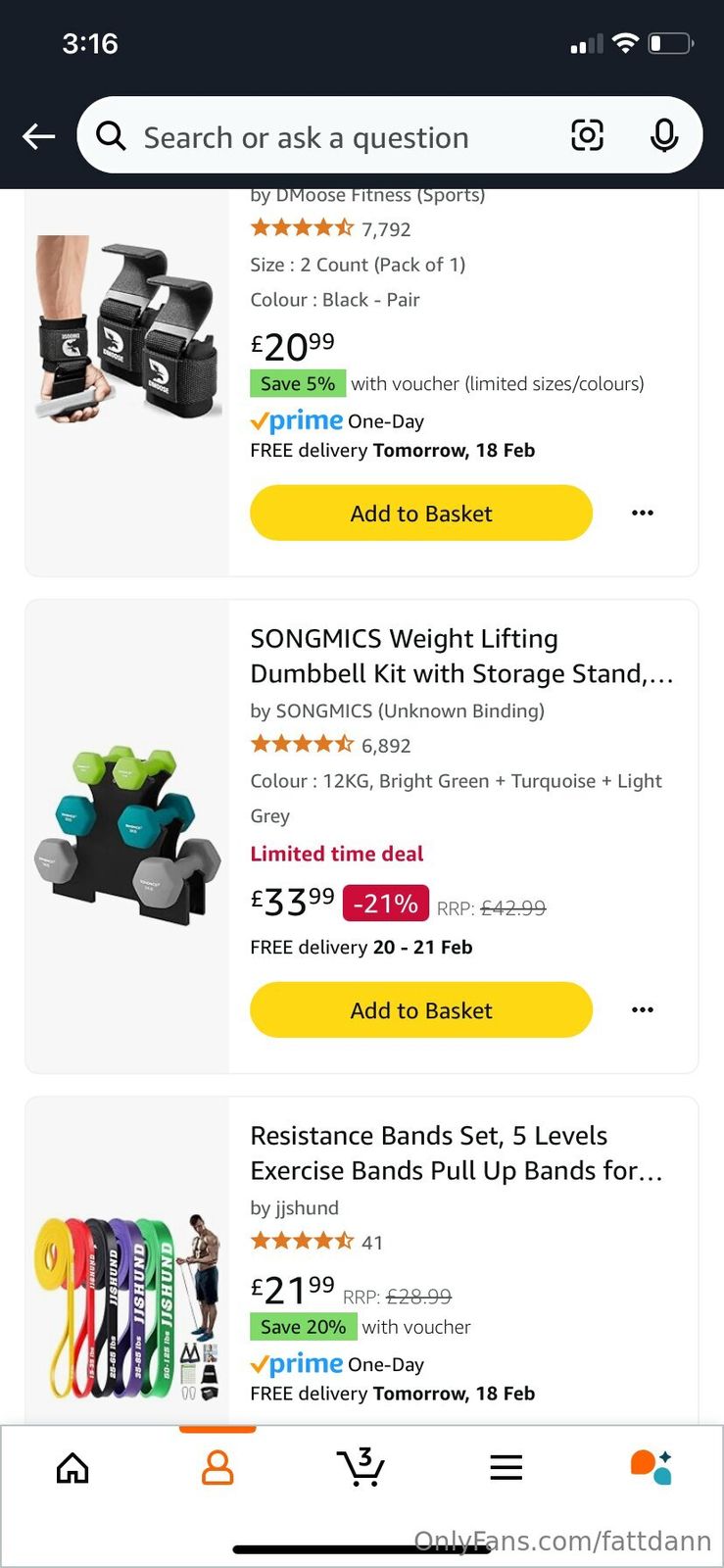Open SONGMICS Weight Lifting Dumbbell Kit title
Screen dimensions: 724x1568
[460, 656]
